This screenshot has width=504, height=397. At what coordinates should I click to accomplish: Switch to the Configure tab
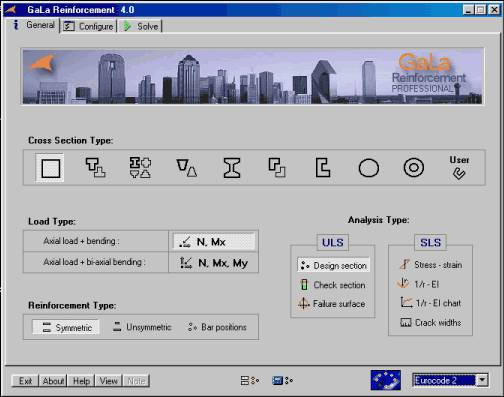pos(89,26)
